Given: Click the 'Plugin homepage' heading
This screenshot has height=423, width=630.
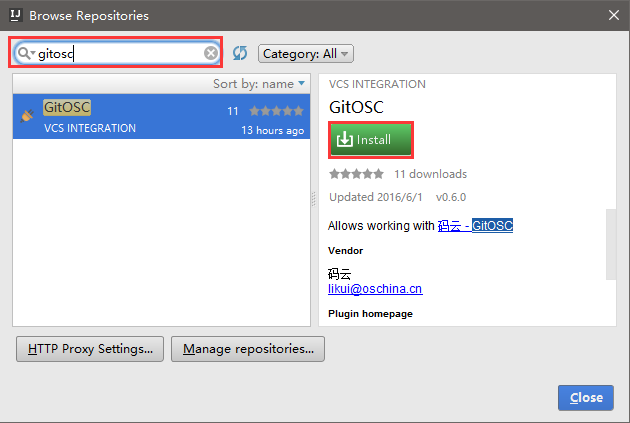Looking at the screenshot, I should click(370, 314).
